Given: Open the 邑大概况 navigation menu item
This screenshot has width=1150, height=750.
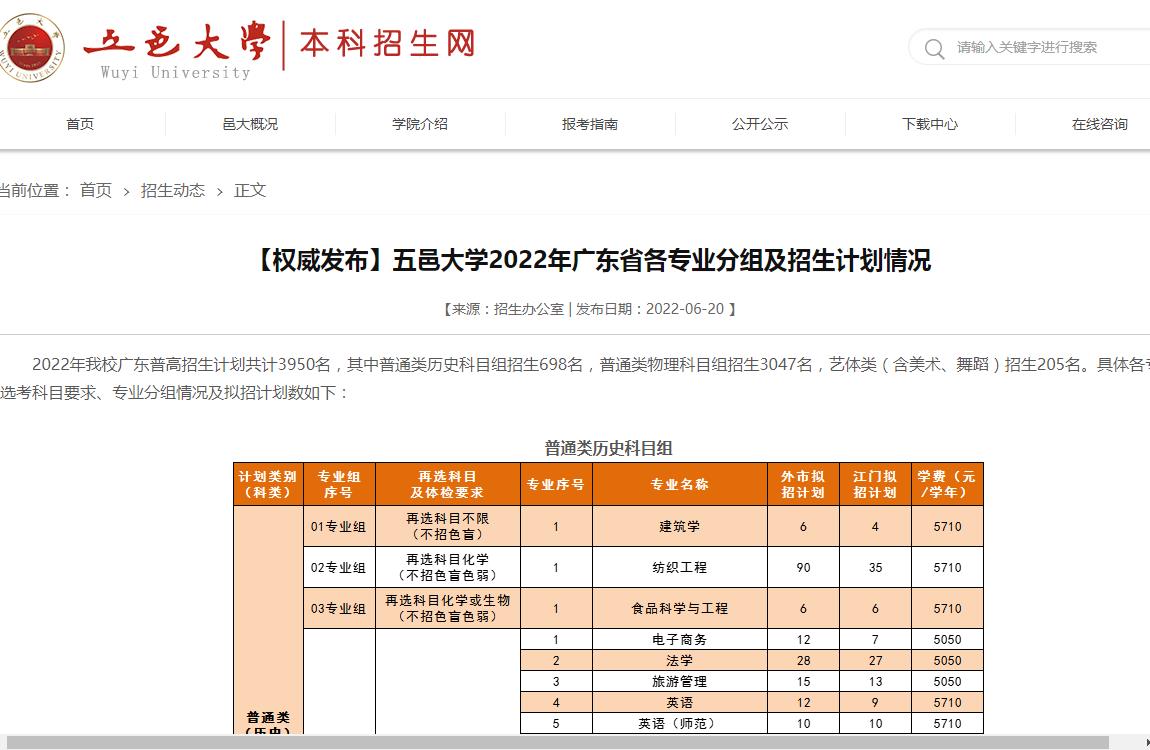Looking at the screenshot, I should point(250,124).
